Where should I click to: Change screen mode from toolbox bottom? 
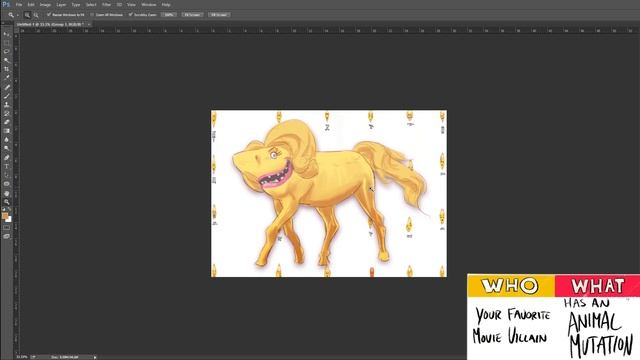pyautogui.click(x=6, y=236)
